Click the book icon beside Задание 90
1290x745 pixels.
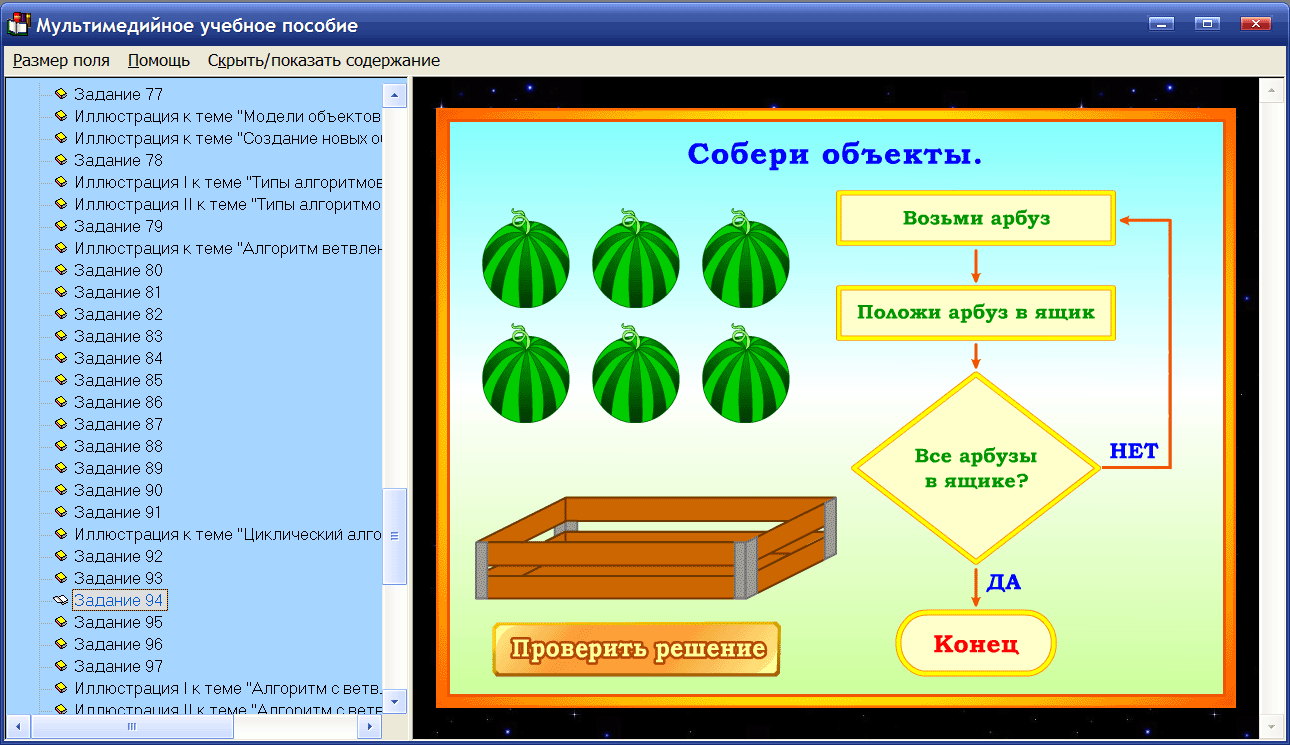60,490
